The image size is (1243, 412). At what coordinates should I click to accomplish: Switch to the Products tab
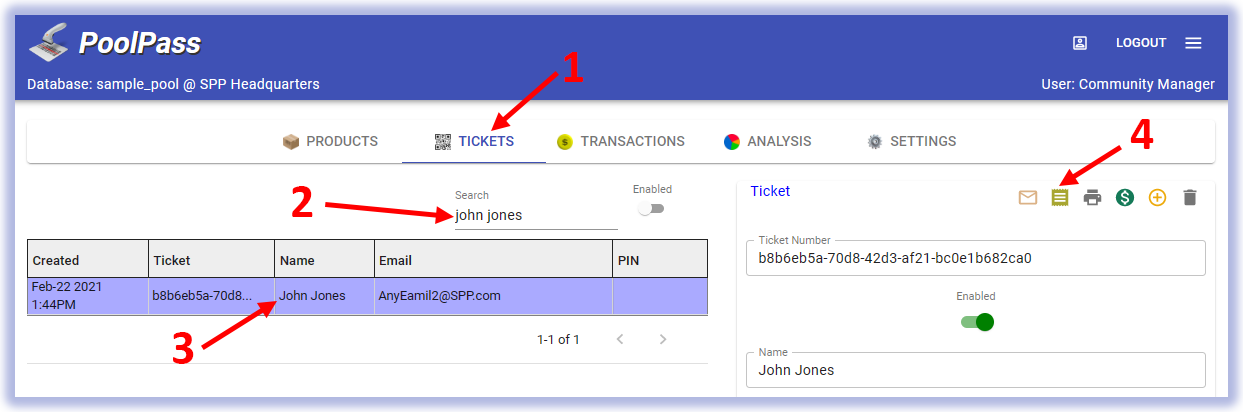pos(330,142)
